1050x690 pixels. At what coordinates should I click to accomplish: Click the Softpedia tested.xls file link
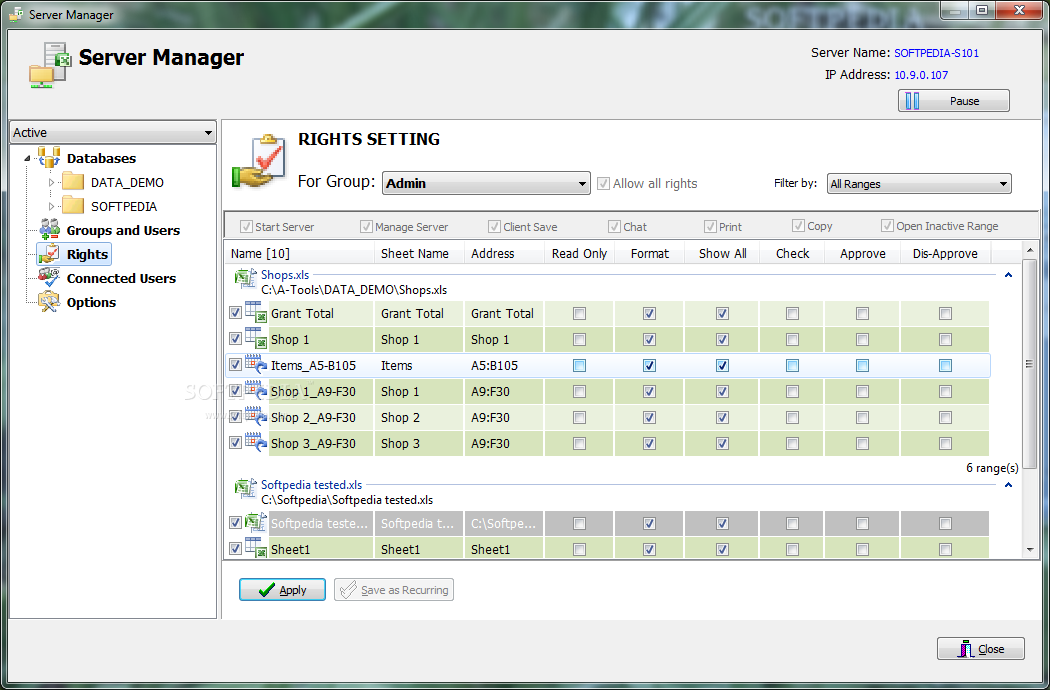click(x=311, y=484)
